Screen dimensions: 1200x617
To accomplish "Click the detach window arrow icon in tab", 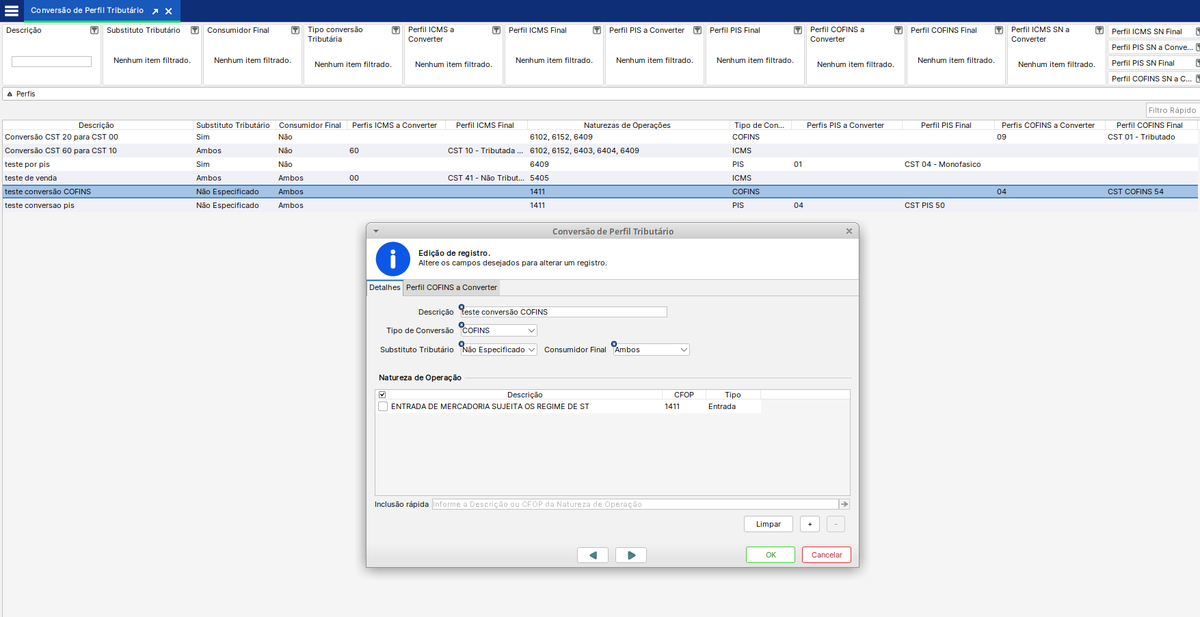I will 155,11.
